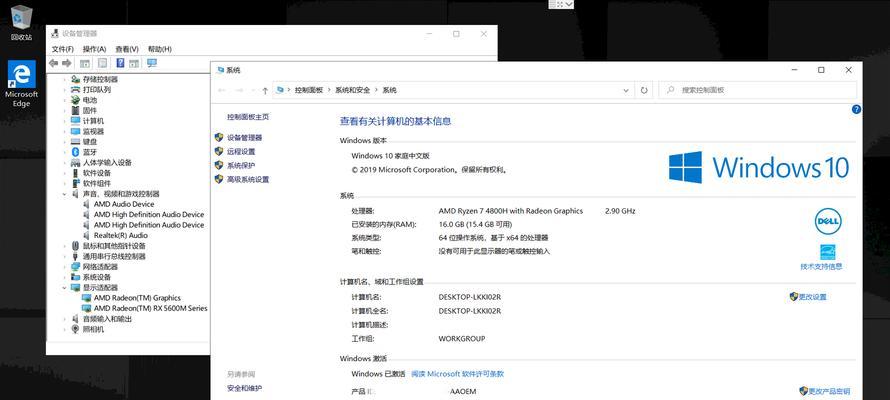The height and width of the screenshot is (400, 890).
Task: Click the blue help question mark in the System window
Action: coord(857,110)
